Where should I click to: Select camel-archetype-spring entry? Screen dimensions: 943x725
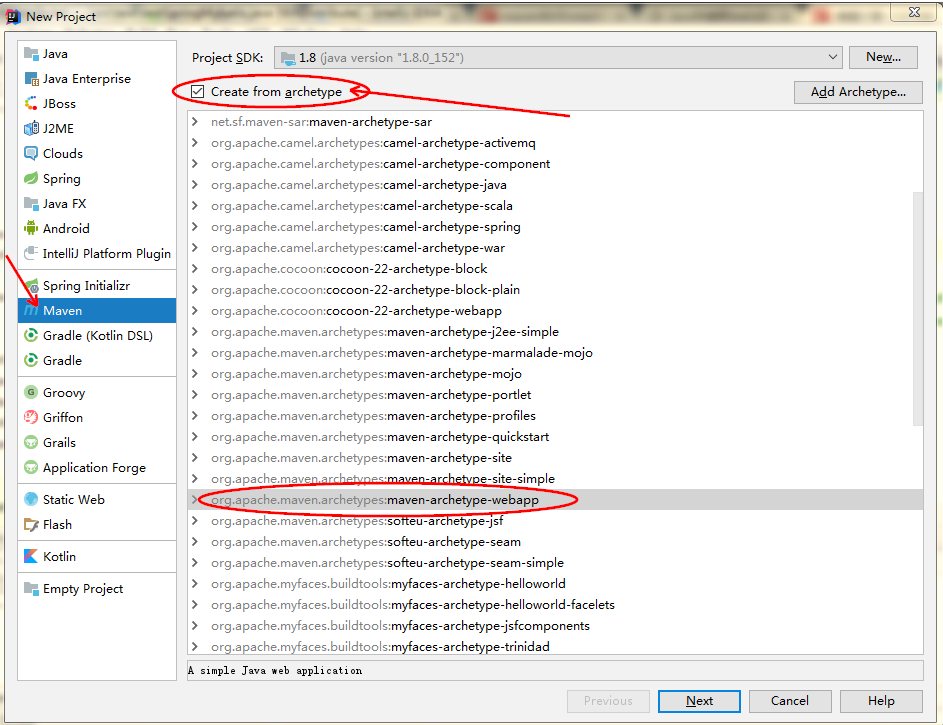point(555,227)
